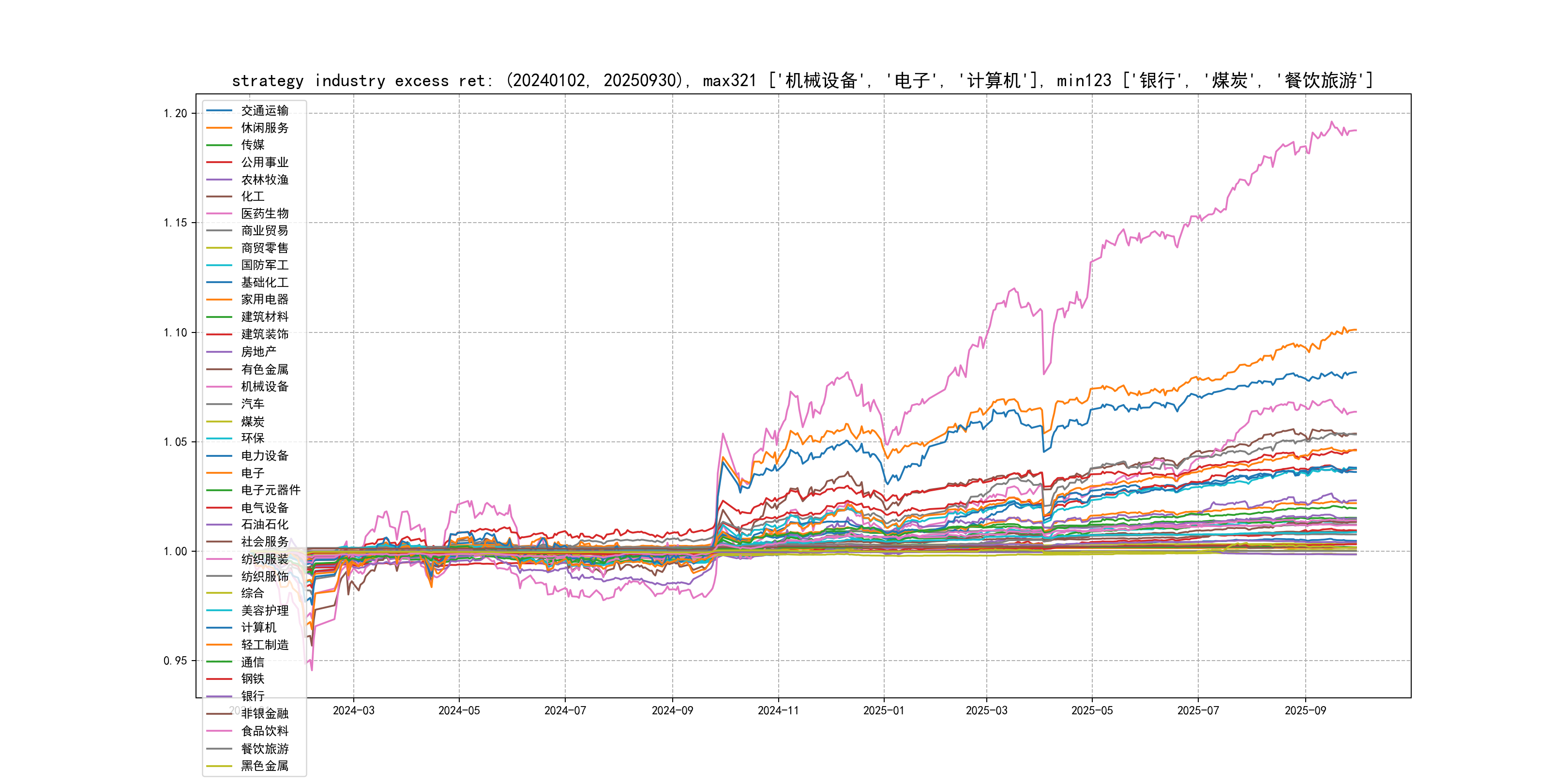Click the 餐饮旅游 legend label
This screenshot has height=784, width=1568.
pyautogui.click(x=264, y=749)
